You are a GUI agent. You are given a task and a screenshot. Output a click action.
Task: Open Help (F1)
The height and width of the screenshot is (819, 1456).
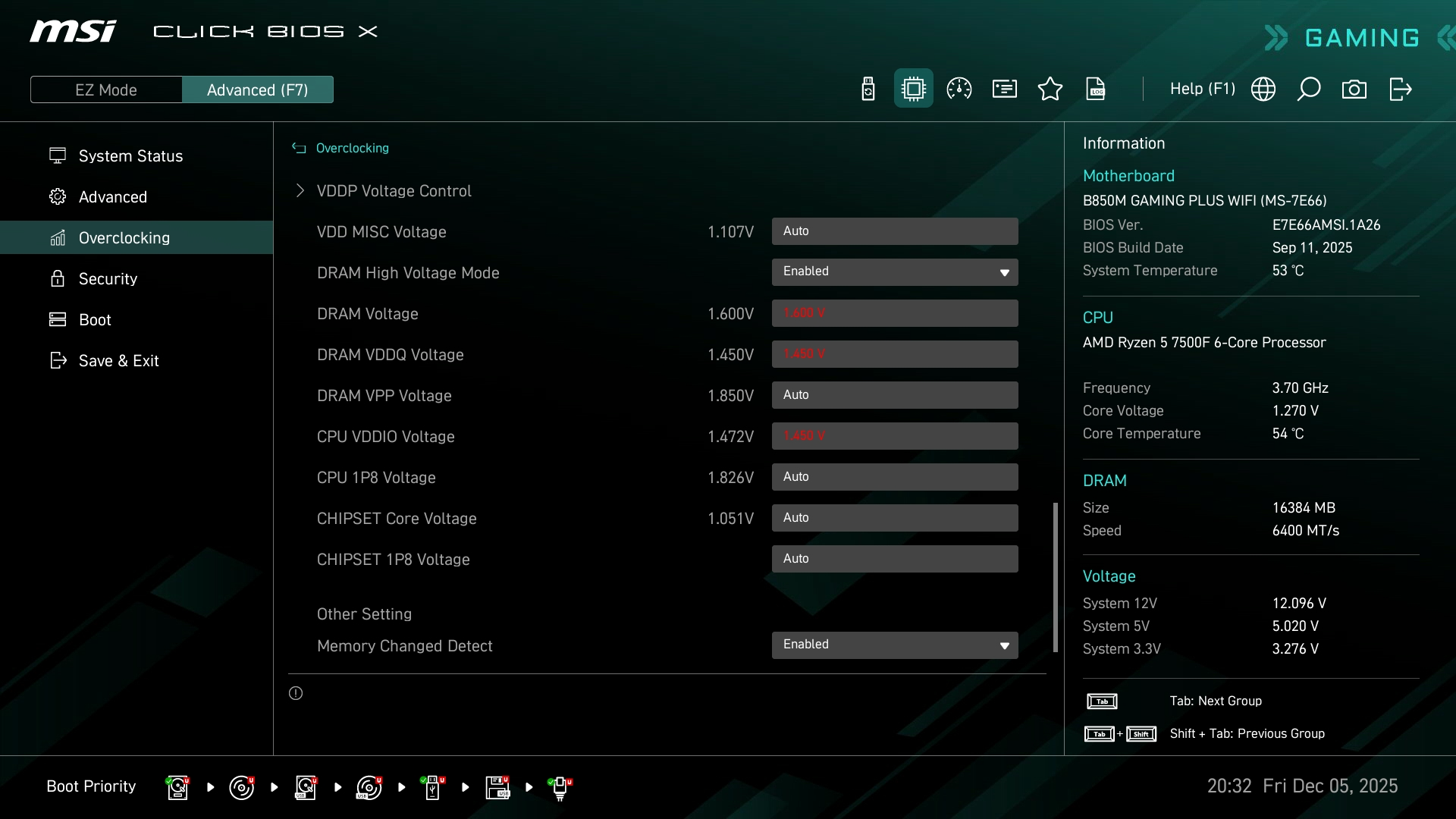coord(1202,89)
